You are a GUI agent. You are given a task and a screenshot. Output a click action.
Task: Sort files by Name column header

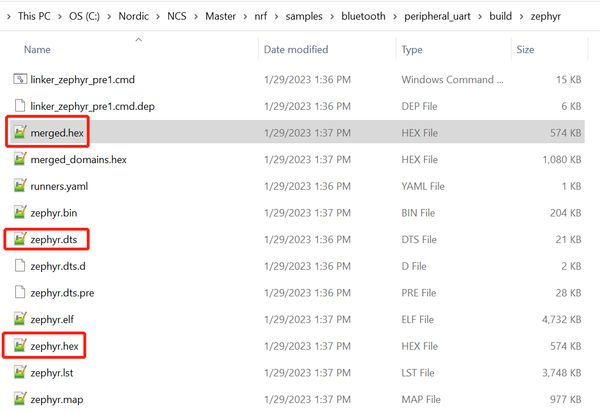click(37, 49)
